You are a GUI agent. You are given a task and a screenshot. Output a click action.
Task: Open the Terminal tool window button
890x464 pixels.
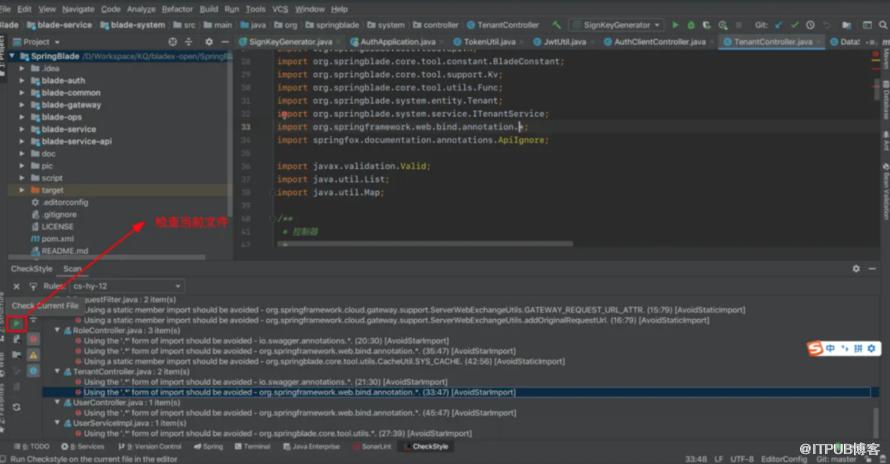pyautogui.click(x=256, y=447)
